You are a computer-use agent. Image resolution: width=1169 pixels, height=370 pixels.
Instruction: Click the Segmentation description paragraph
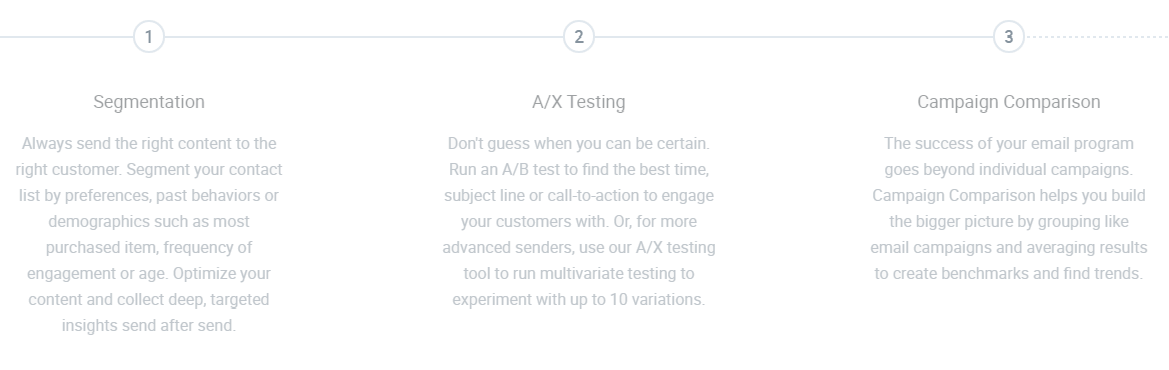tap(148, 234)
